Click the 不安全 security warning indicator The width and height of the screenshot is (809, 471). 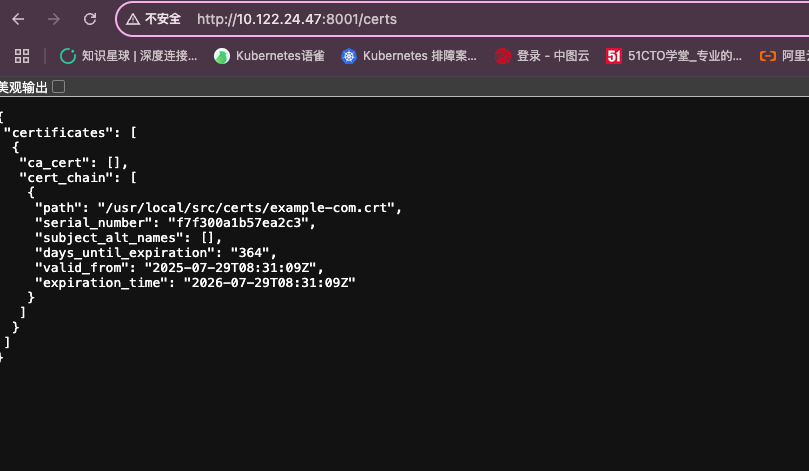pos(154,19)
